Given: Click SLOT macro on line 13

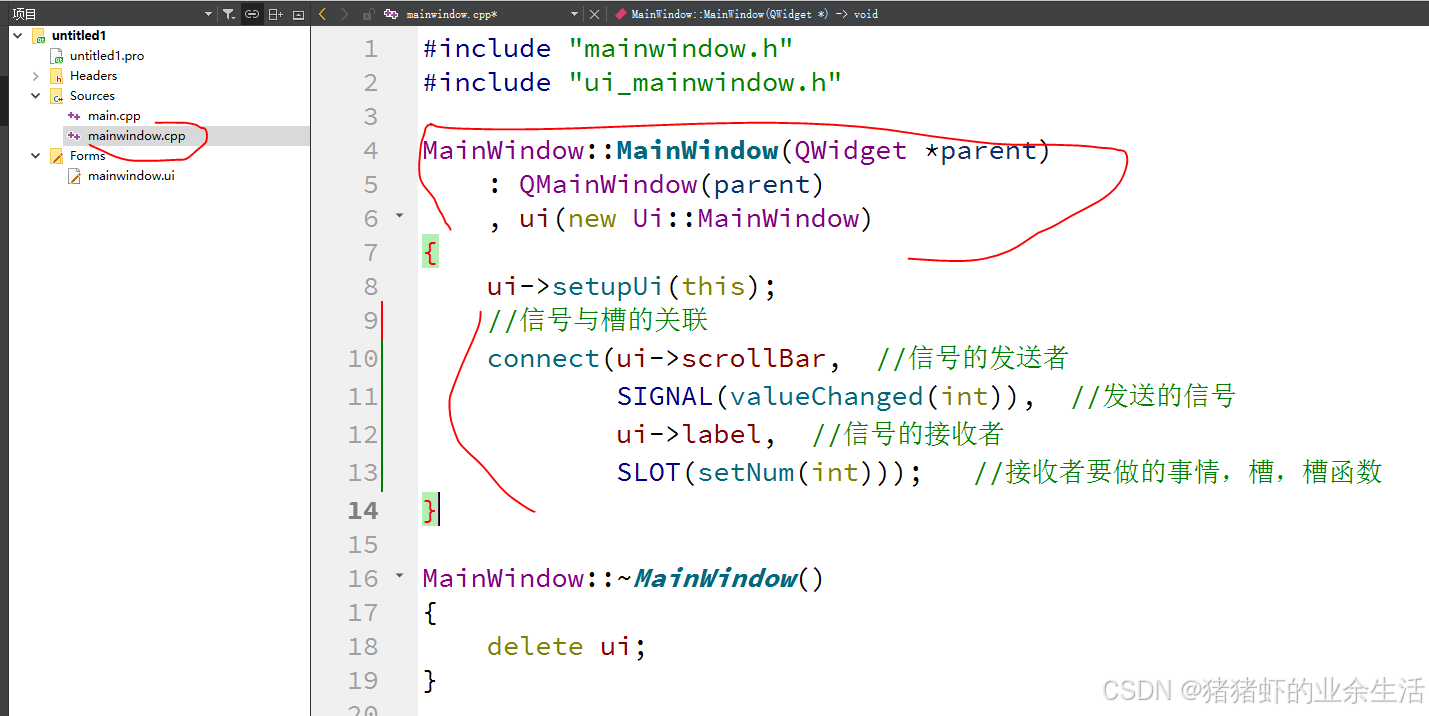Looking at the screenshot, I should pyautogui.click(x=649, y=473).
